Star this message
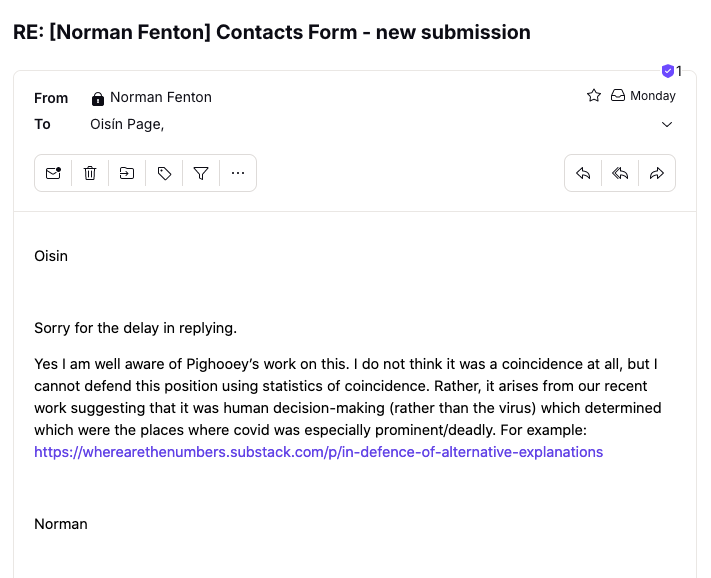Viewport: 711px width, 578px height. tap(594, 96)
